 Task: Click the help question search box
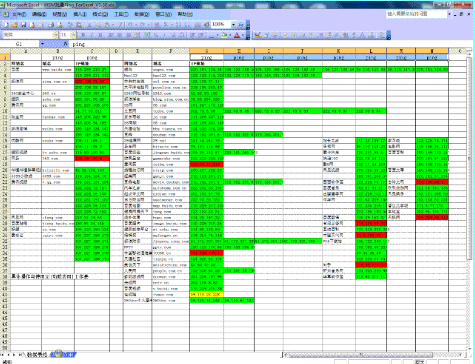tap(416, 14)
